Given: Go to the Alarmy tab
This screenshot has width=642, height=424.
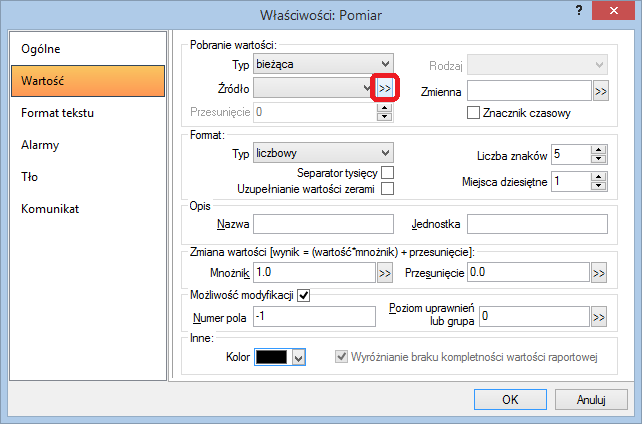Looking at the screenshot, I should pos(88,144).
